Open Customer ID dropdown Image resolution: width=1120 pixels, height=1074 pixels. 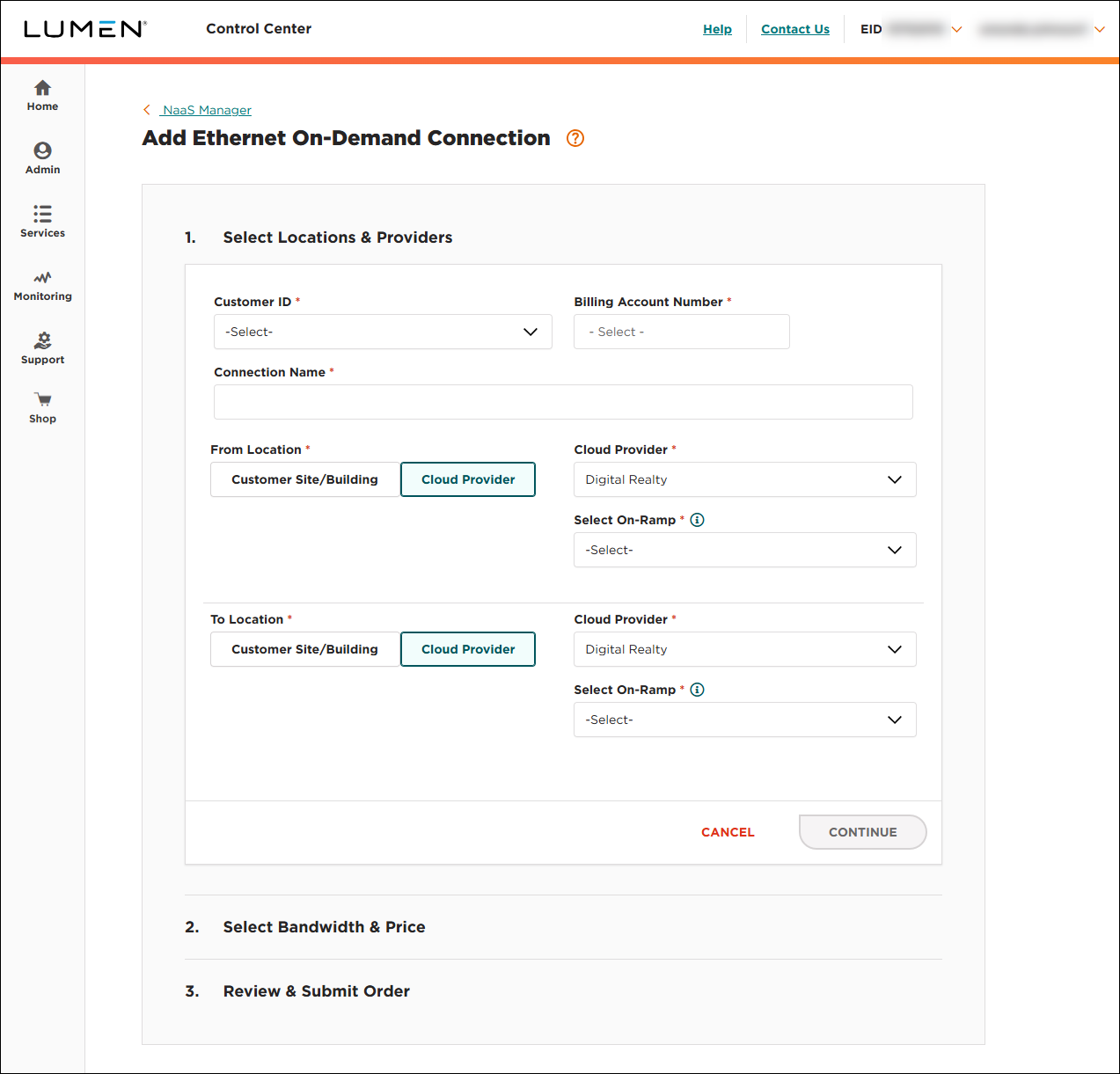click(x=383, y=332)
